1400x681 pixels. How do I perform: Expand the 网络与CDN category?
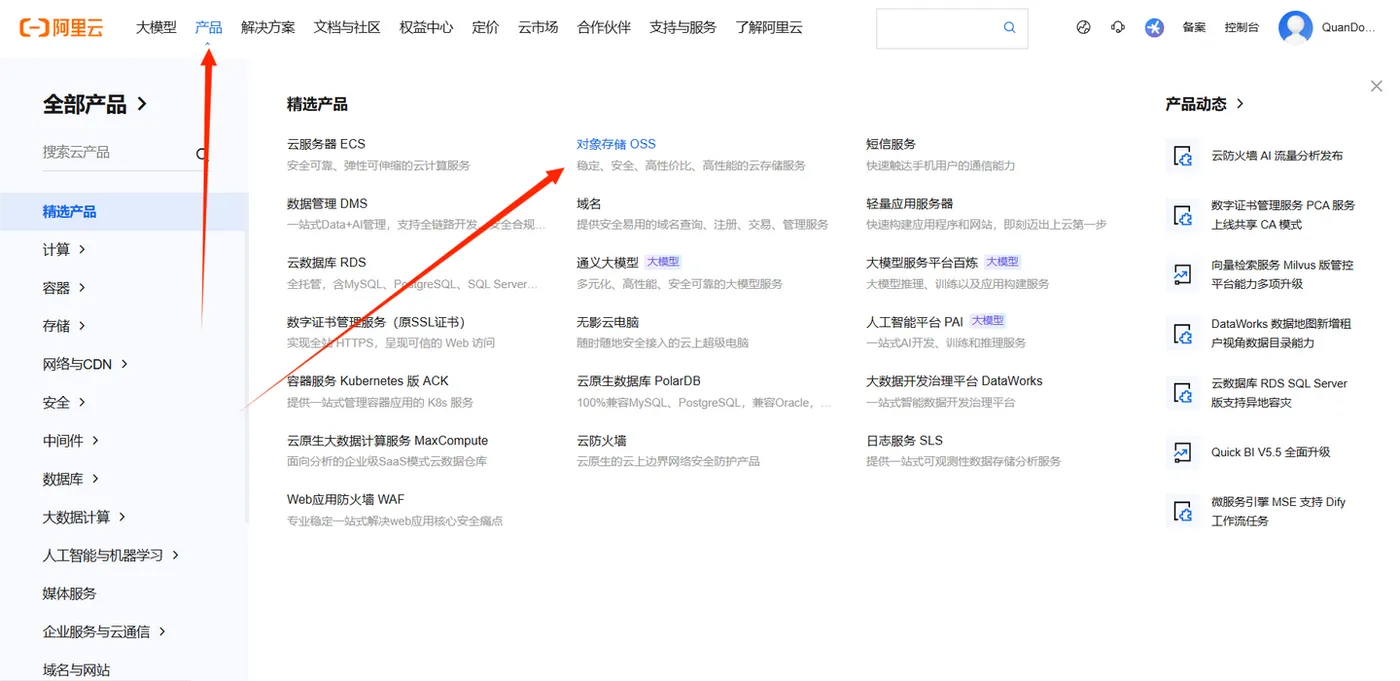click(x=124, y=364)
